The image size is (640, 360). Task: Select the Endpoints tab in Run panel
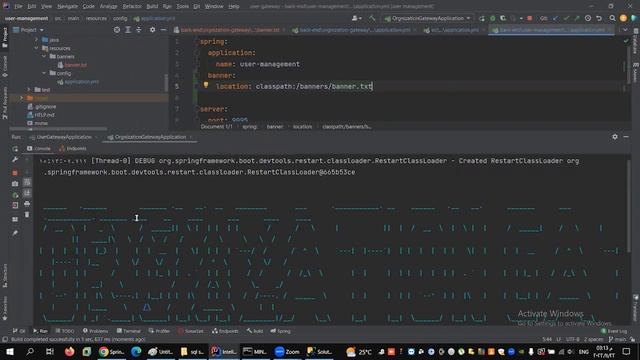point(73,149)
